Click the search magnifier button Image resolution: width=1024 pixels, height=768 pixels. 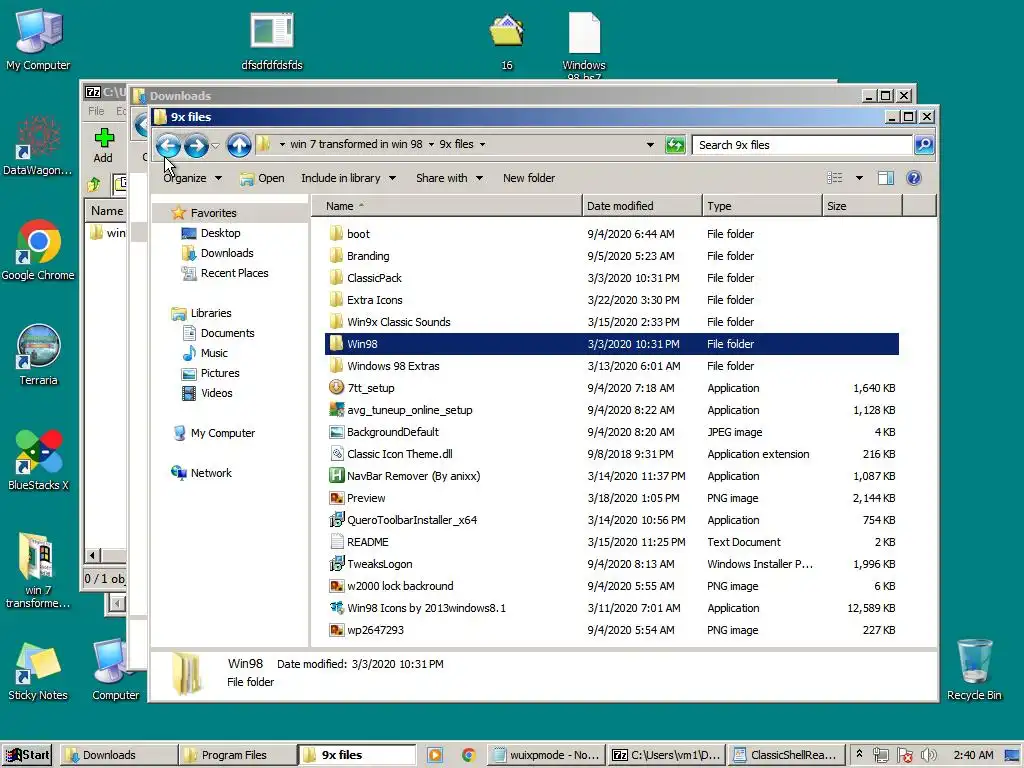coord(924,145)
